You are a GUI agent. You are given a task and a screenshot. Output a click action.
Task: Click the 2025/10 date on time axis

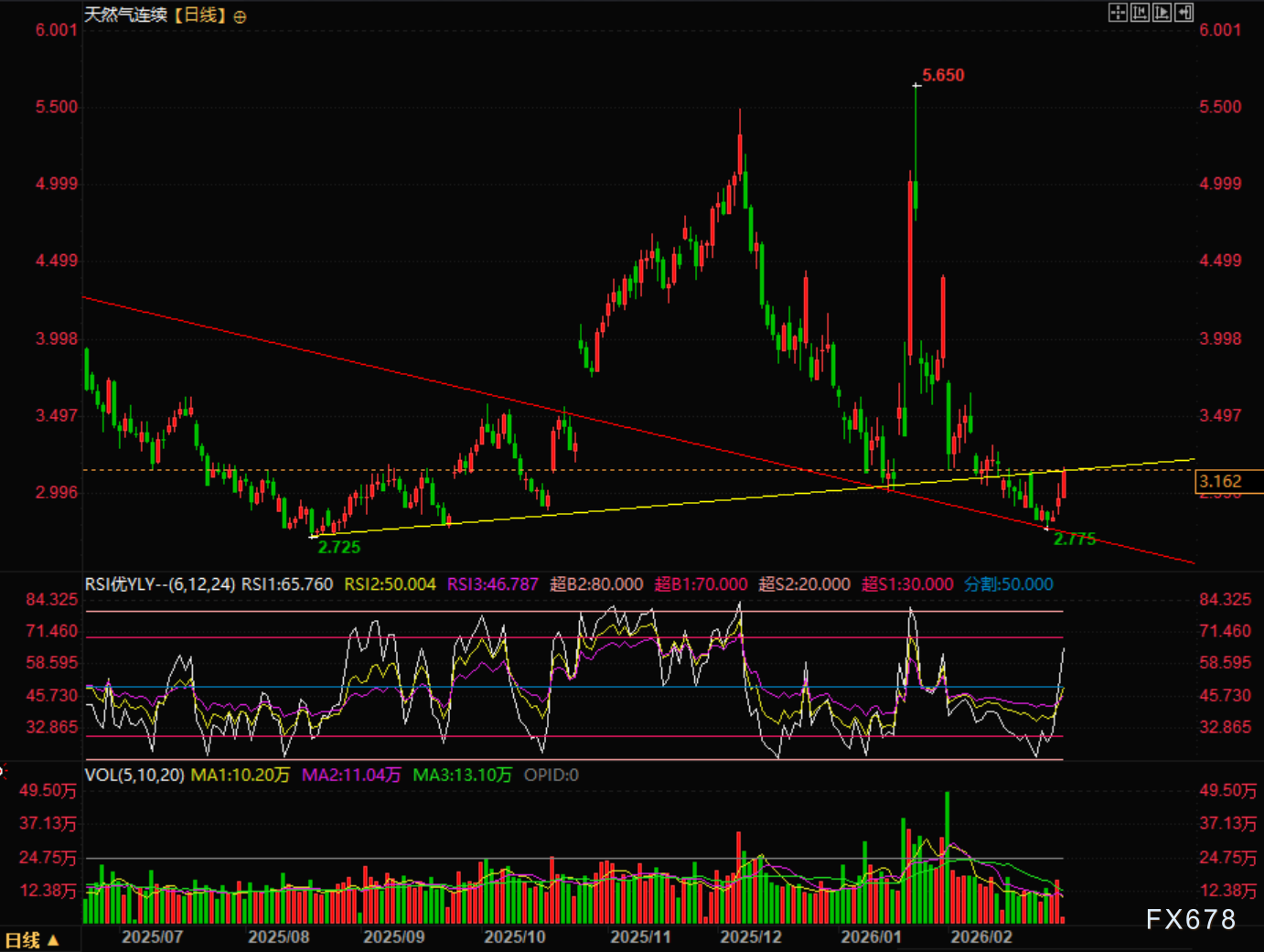[515, 936]
